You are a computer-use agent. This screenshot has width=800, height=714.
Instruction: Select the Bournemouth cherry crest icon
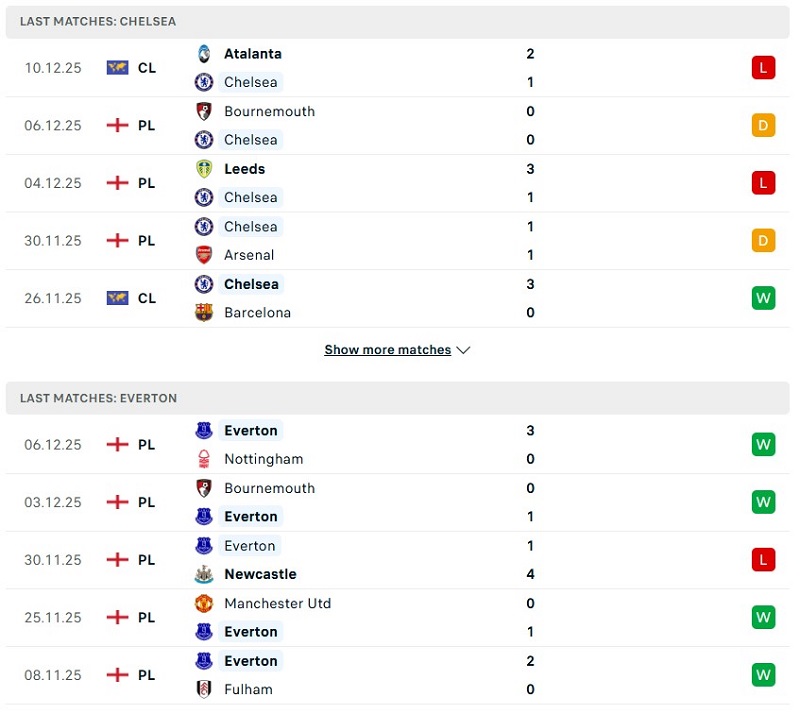point(204,112)
